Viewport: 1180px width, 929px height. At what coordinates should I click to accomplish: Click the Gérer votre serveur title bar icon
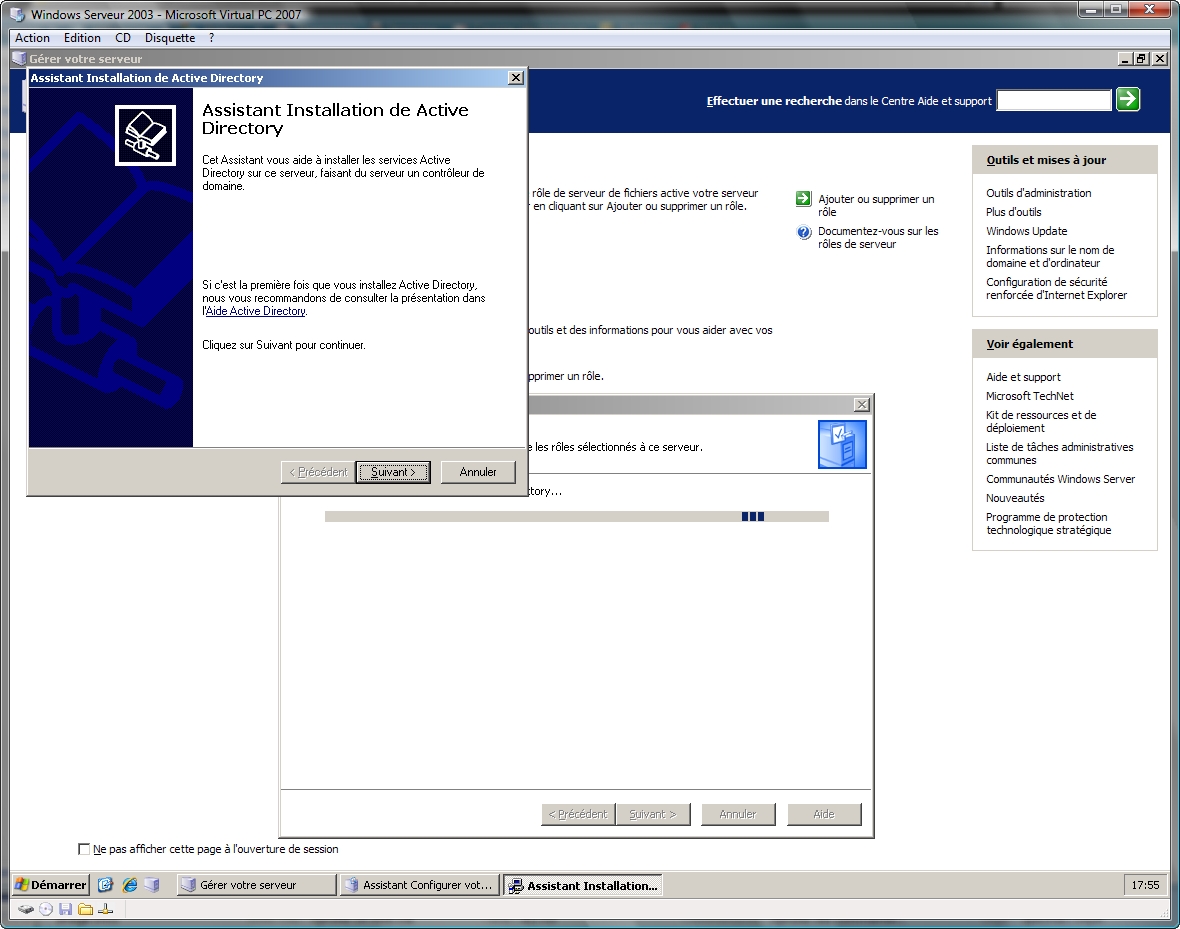coord(20,58)
